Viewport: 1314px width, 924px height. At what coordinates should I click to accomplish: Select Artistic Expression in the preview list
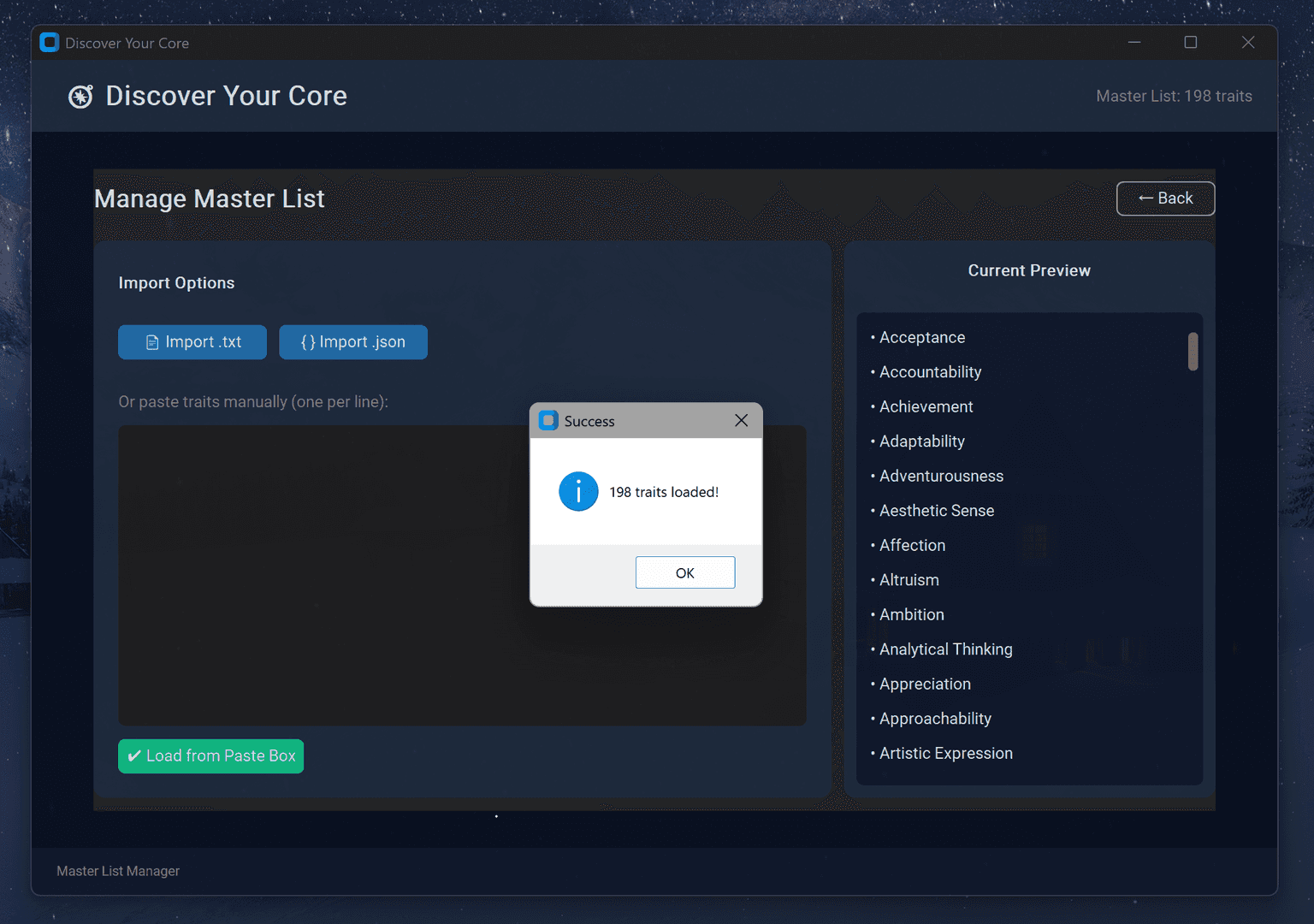[x=946, y=754]
